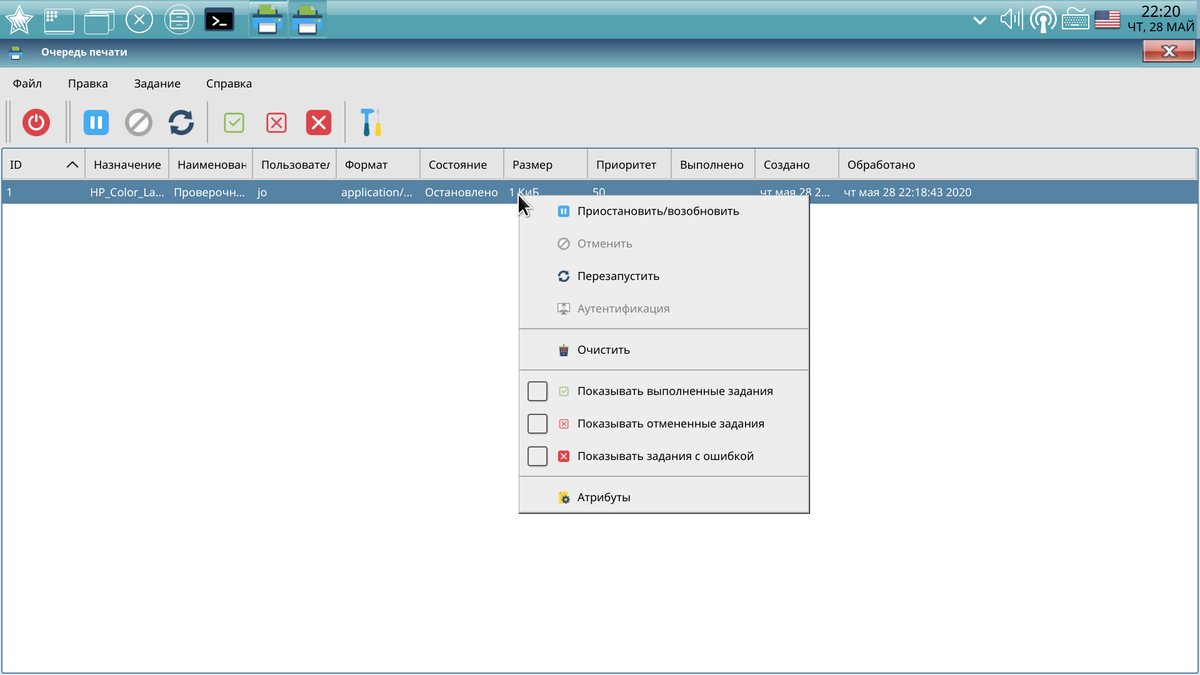Screen dimensions: 1200x675
Task: Sort by the Пользователь column header
Action: 294,164
